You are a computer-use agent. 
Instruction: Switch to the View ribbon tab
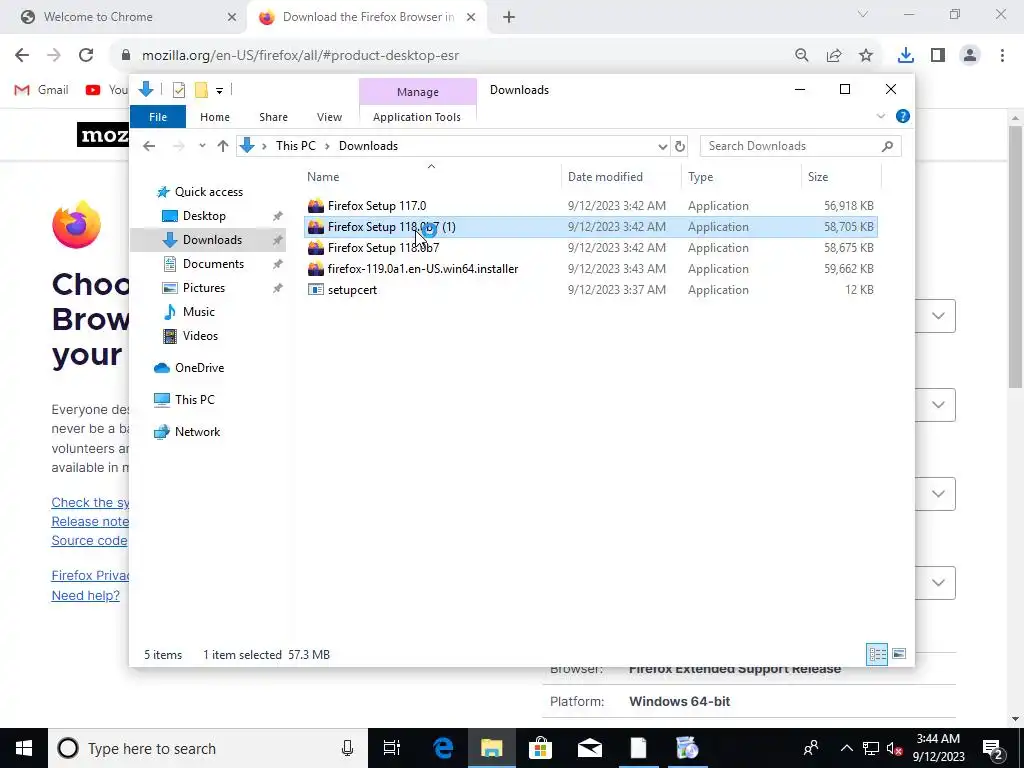point(329,117)
